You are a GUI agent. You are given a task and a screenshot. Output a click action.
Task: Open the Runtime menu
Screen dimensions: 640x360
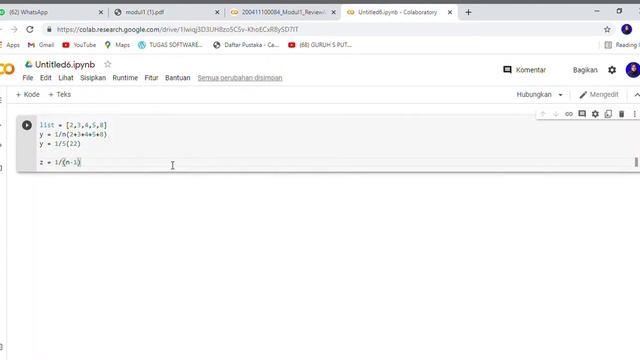pos(125,78)
